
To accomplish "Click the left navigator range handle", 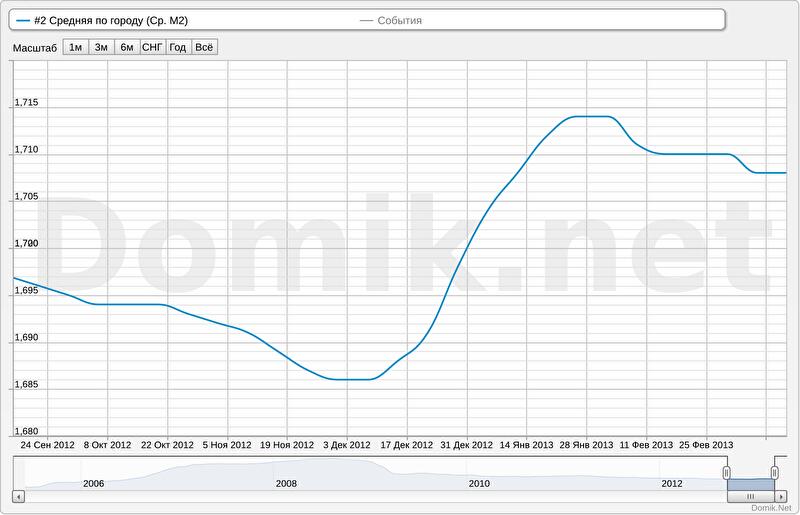I will 727,472.
